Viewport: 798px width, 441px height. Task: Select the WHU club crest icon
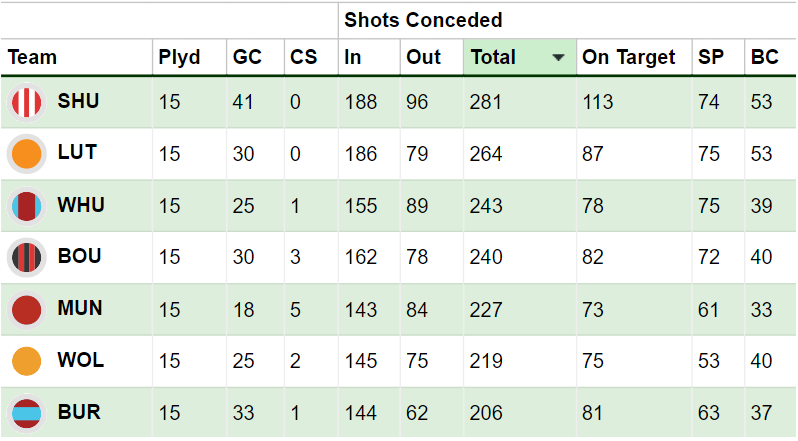pos(26,206)
